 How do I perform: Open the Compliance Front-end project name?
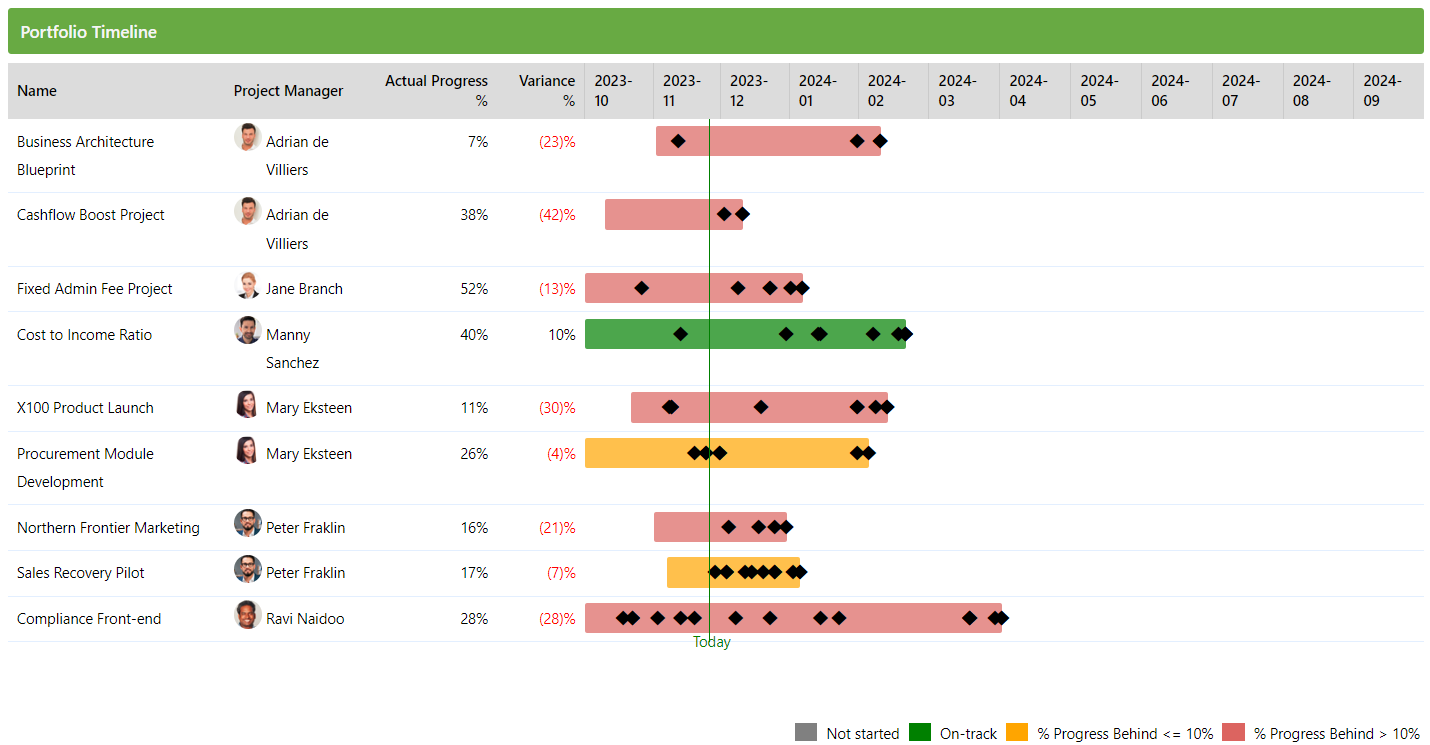(89, 619)
